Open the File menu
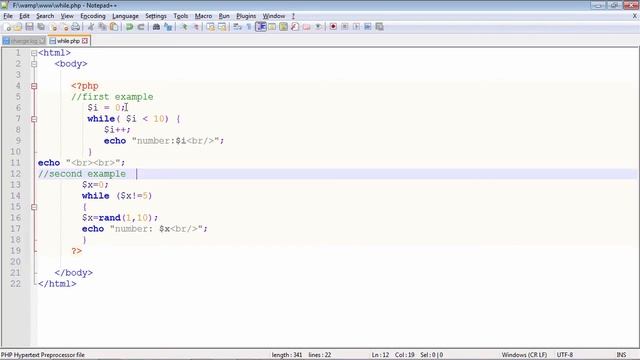The width and height of the screenshot is (640, 360). coord(8,16)
